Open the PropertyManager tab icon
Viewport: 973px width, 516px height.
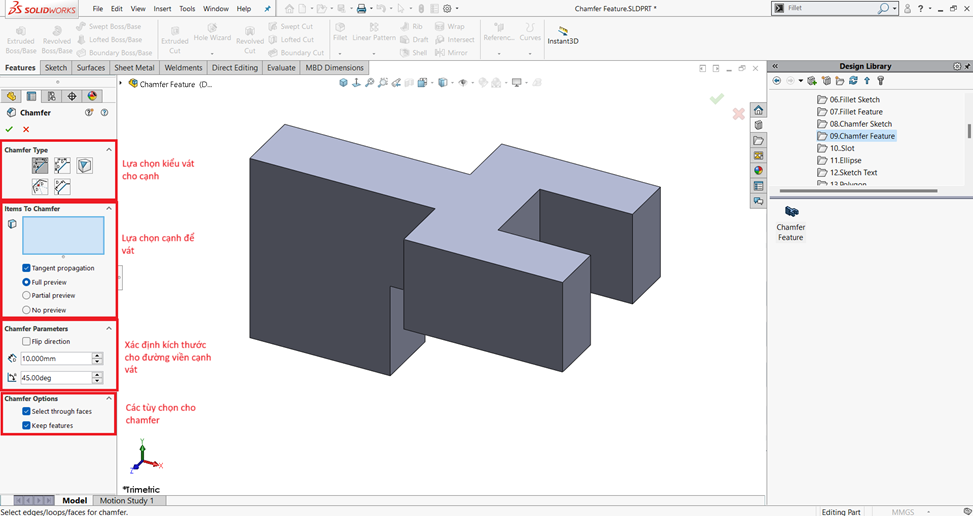click(x=32, y=96)
